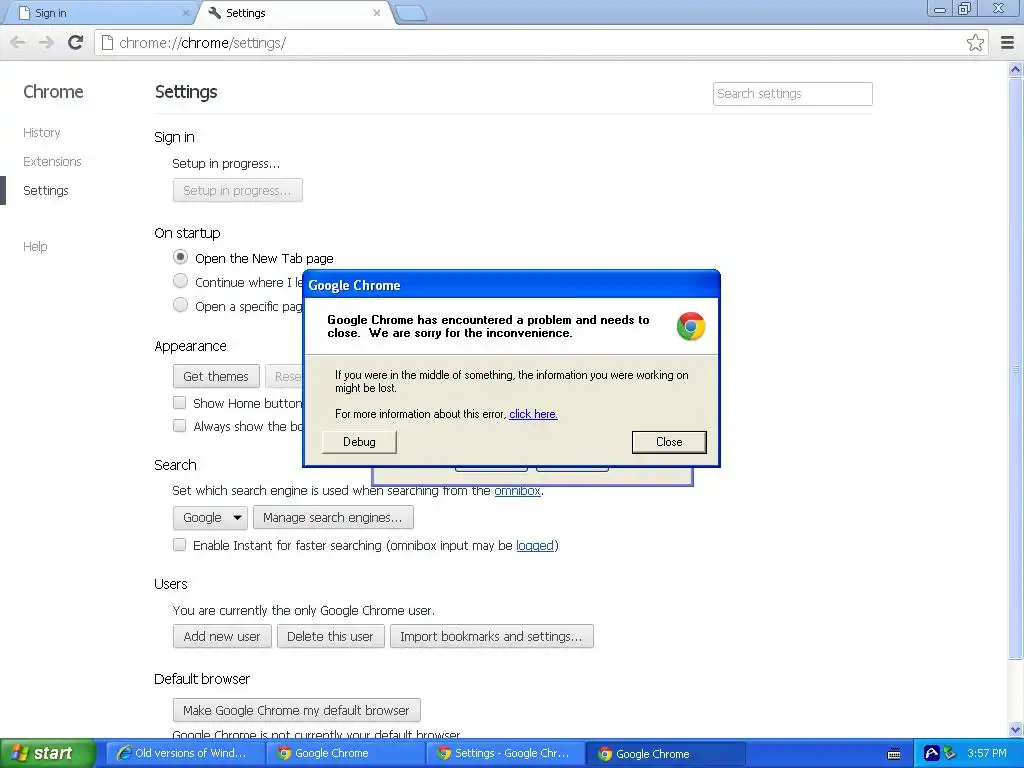1024x768 pixels.
Task: Toggle Always show the bookmarks bar checkbox
Action: tap(180, 426)
